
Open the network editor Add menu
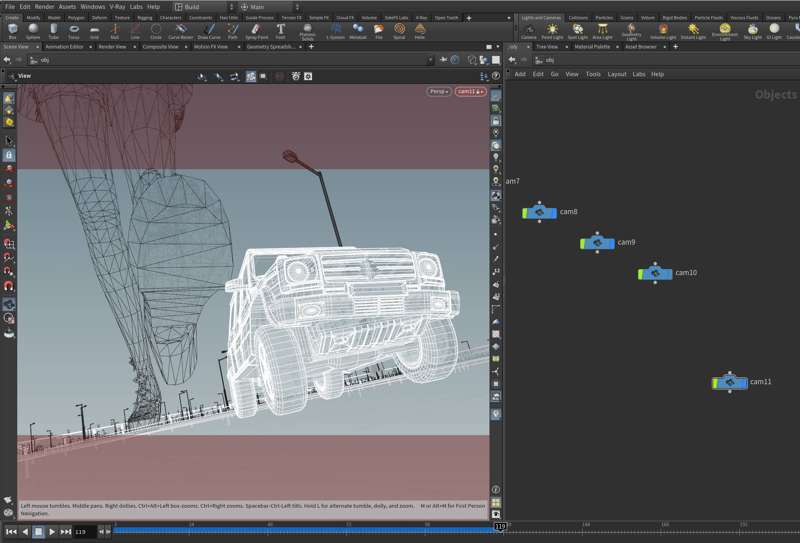tap(520, 74)
